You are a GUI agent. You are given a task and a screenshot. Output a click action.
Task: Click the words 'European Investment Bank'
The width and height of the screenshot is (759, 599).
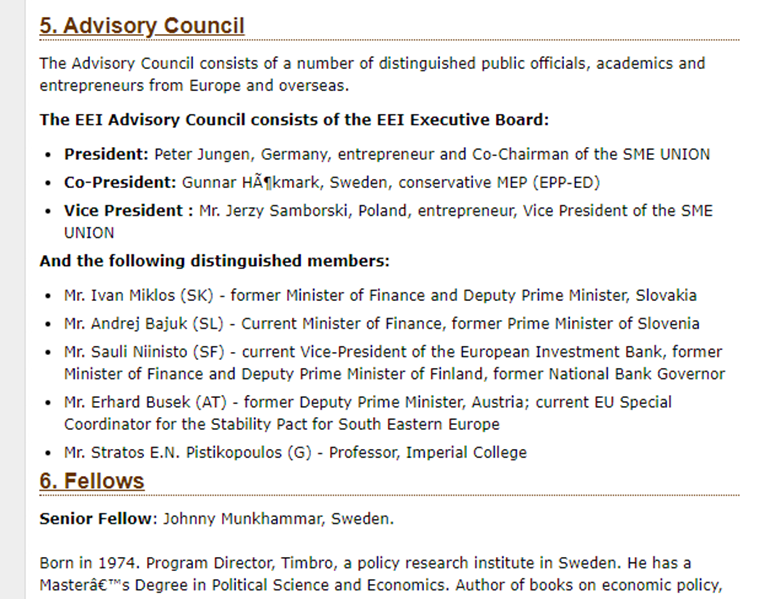click(584, 352)
